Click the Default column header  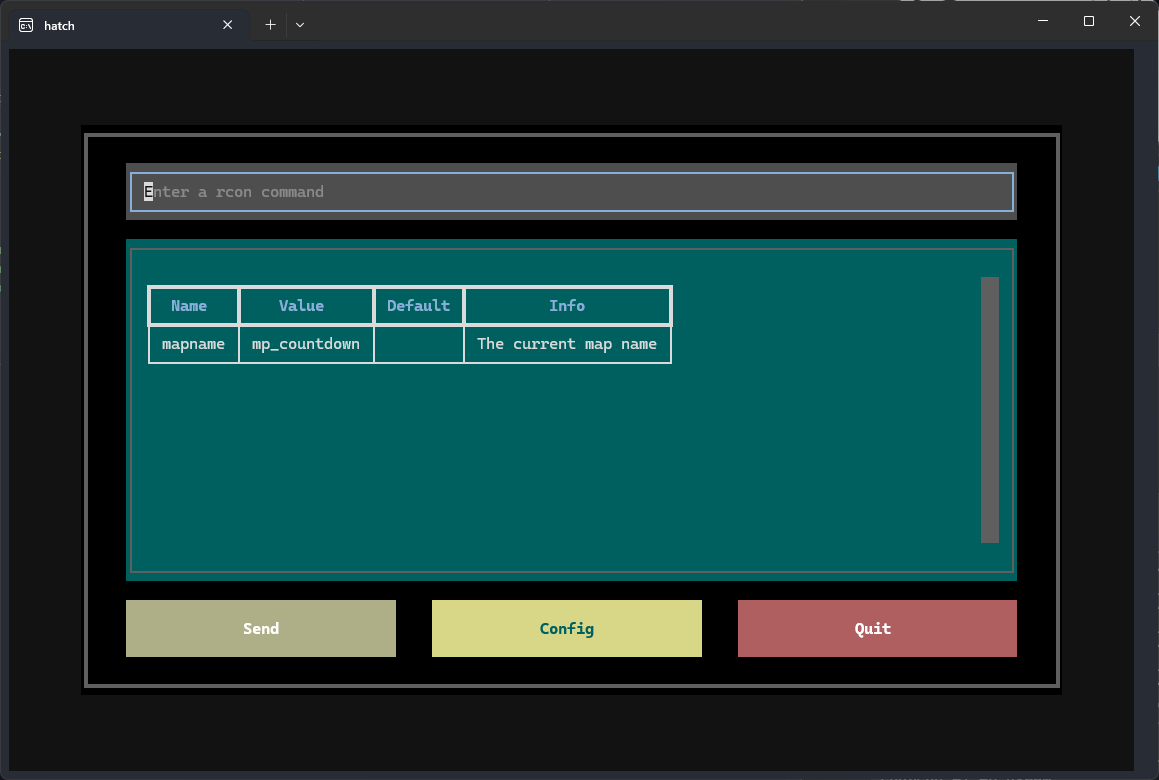pyautogui.click(x=418, y=306)
